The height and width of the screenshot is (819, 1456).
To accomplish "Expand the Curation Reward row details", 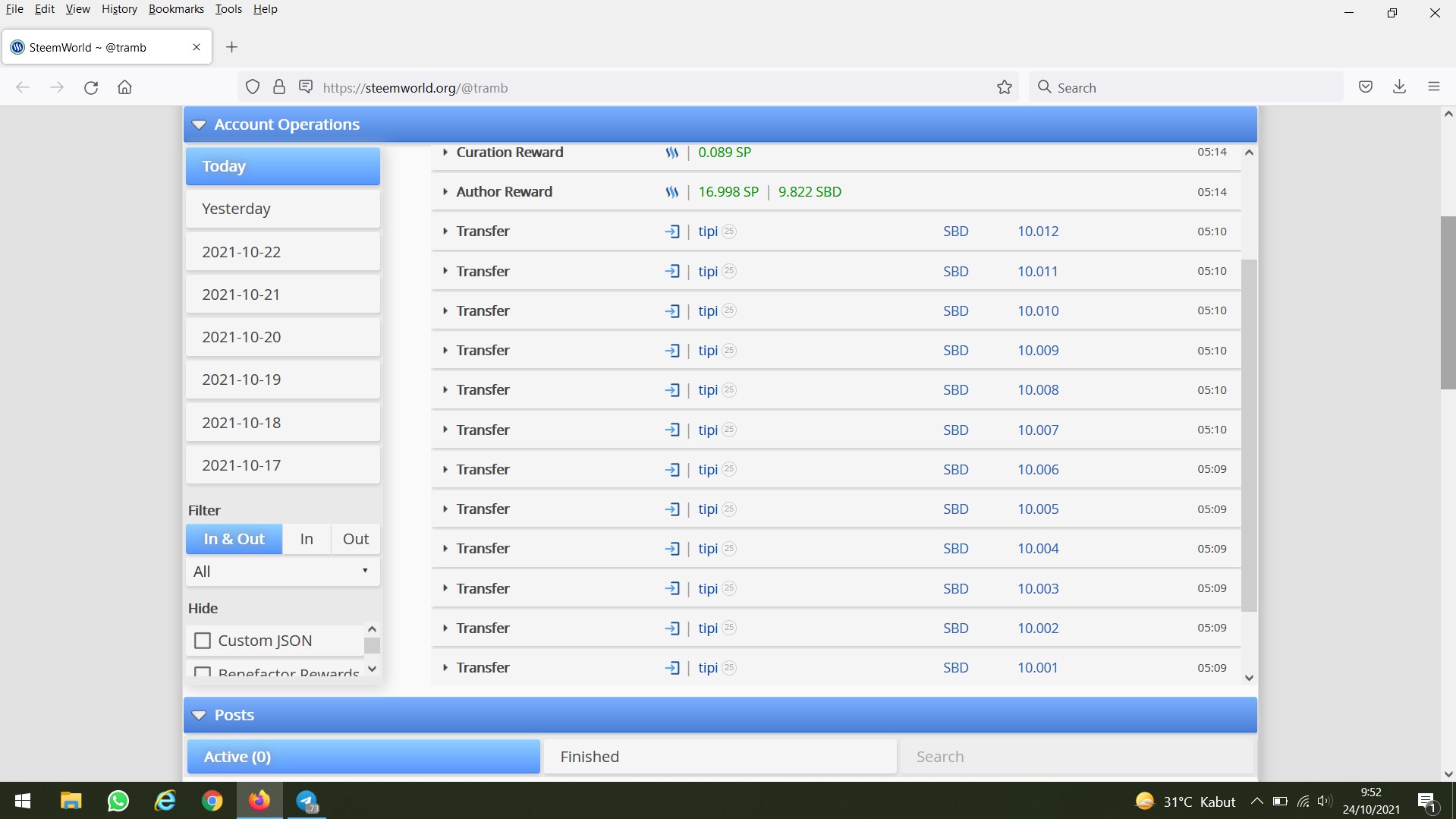I will coord(445,153).
